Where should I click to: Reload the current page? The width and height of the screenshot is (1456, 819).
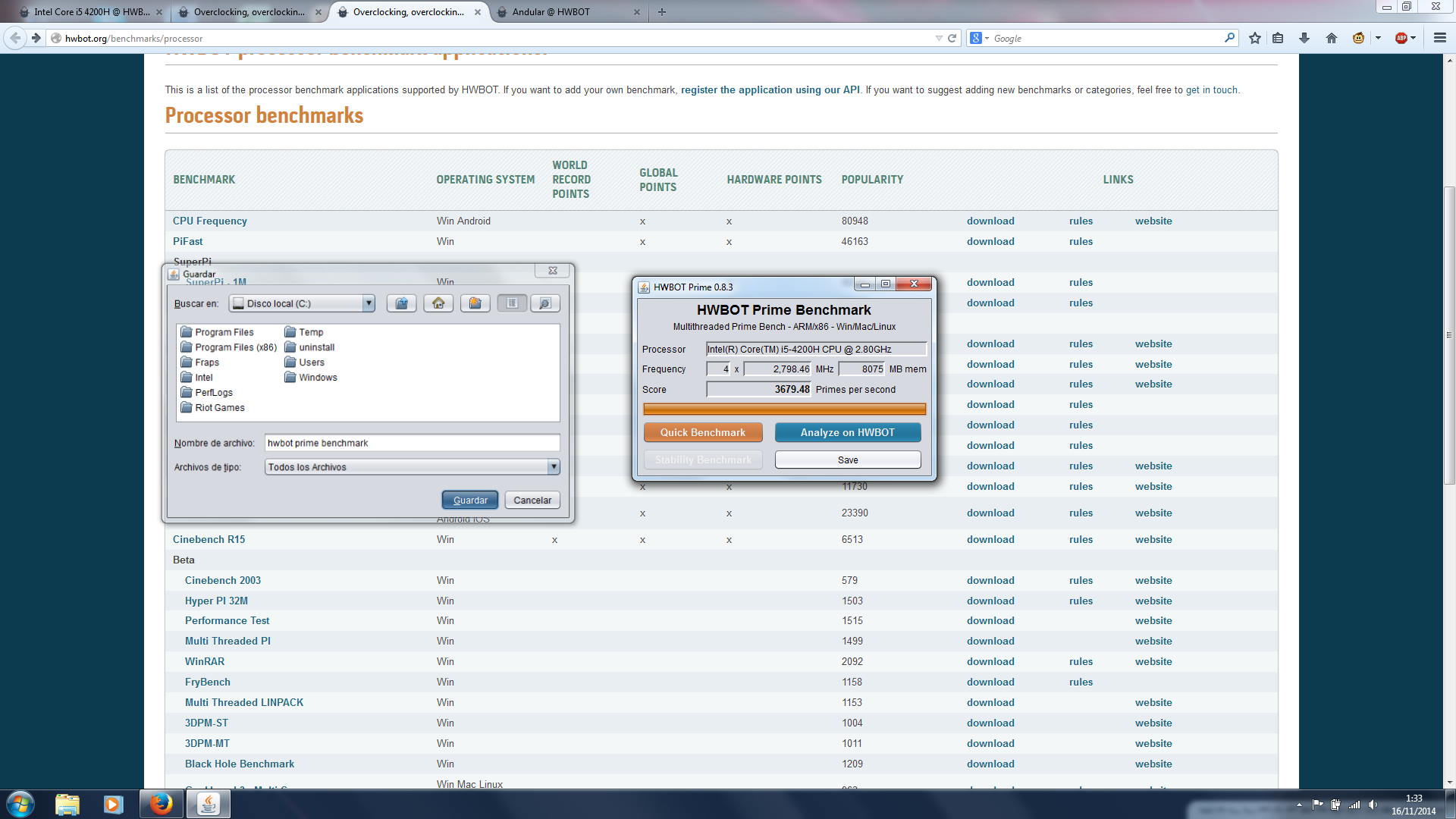952,38
